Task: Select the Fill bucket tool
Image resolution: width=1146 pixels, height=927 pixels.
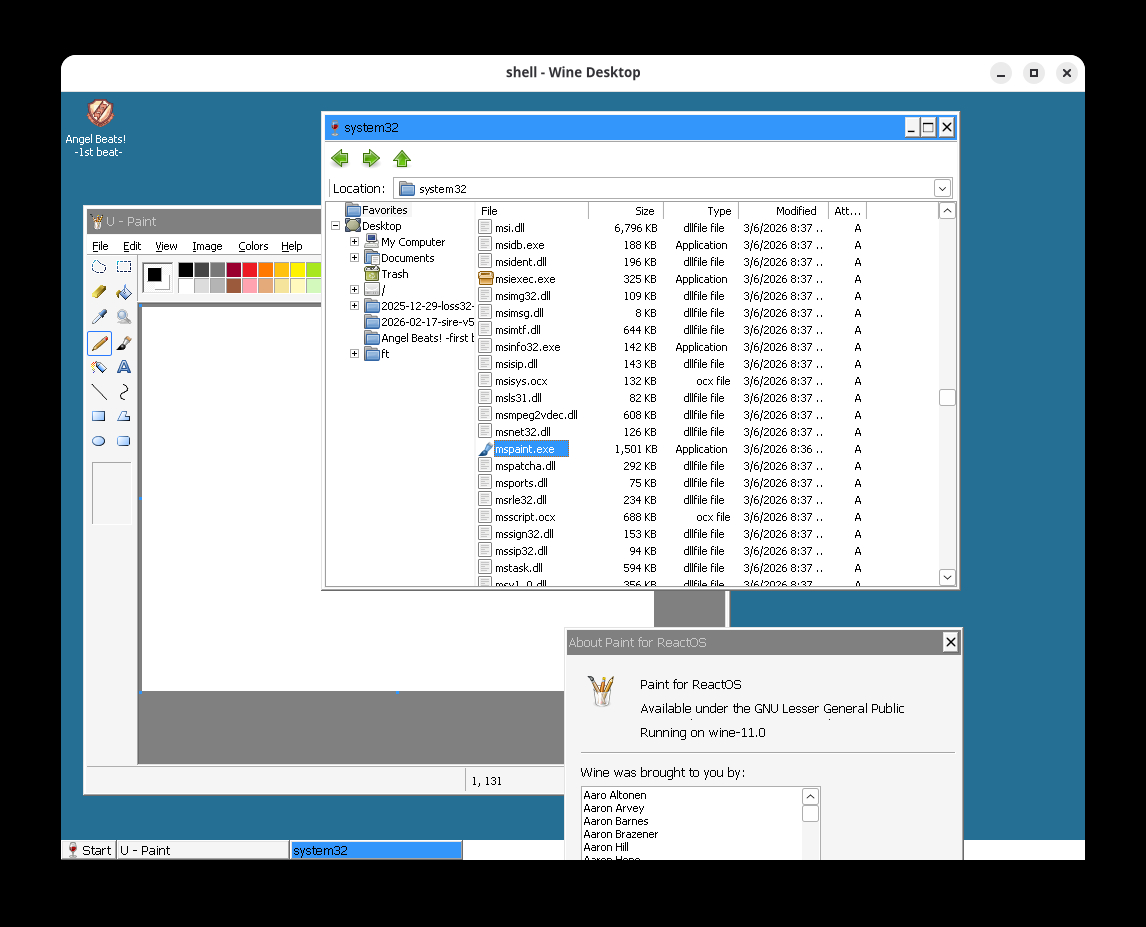Action: pos(124,292)
